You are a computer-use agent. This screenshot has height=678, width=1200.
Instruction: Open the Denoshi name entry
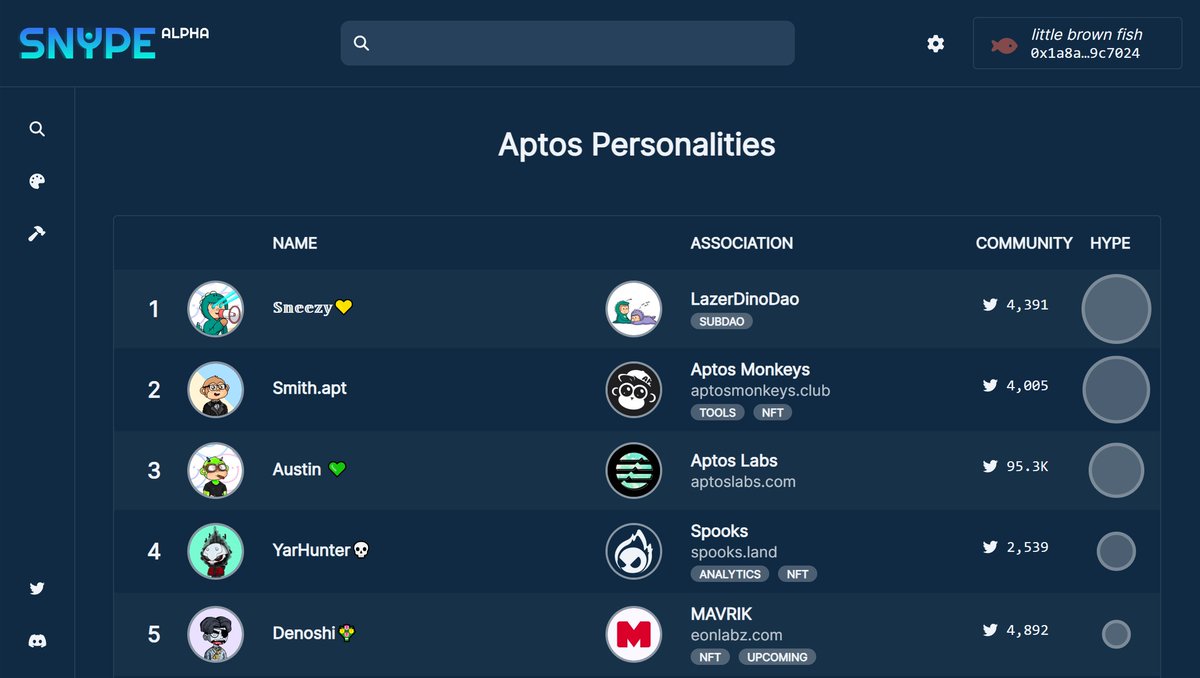pos(314,633)
